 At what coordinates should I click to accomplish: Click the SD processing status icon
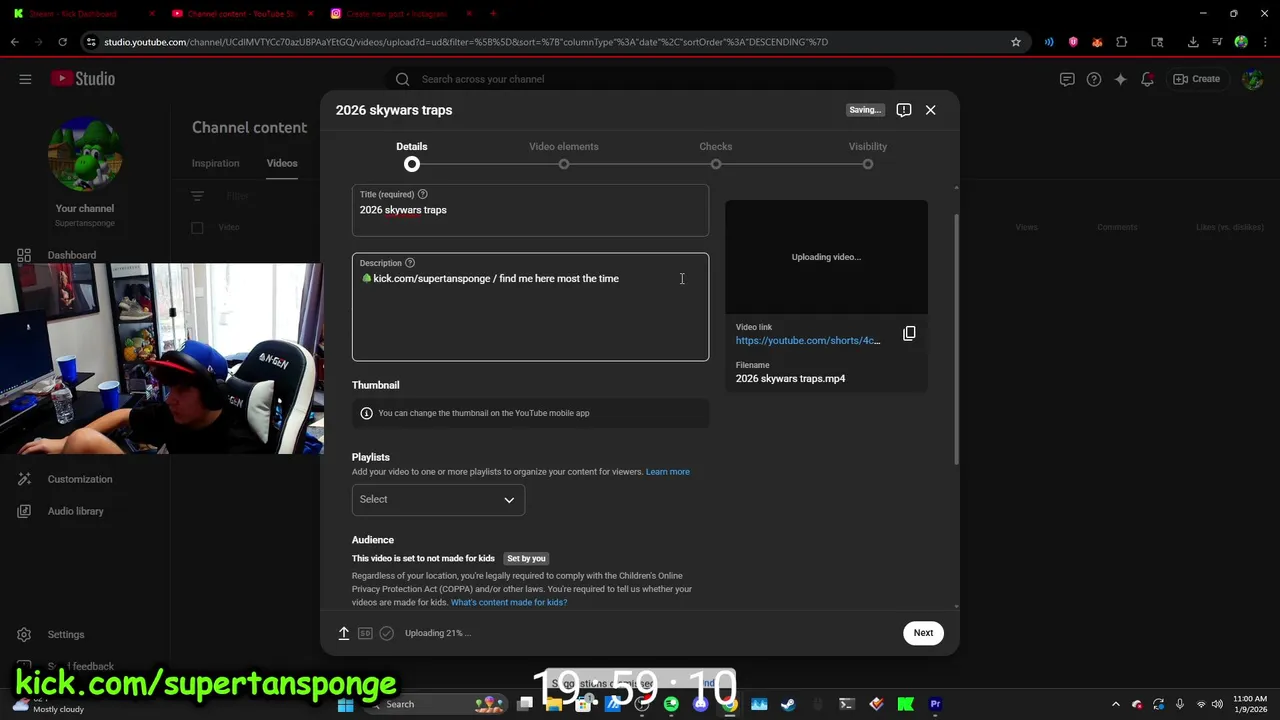365,633
